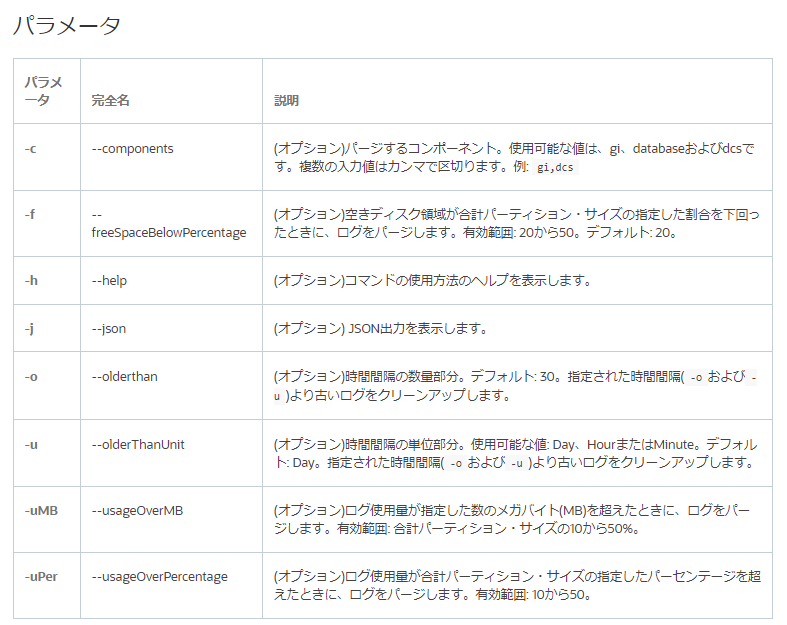Click description mentioning 有効範囲: 10から50

[x=517, y=585]
